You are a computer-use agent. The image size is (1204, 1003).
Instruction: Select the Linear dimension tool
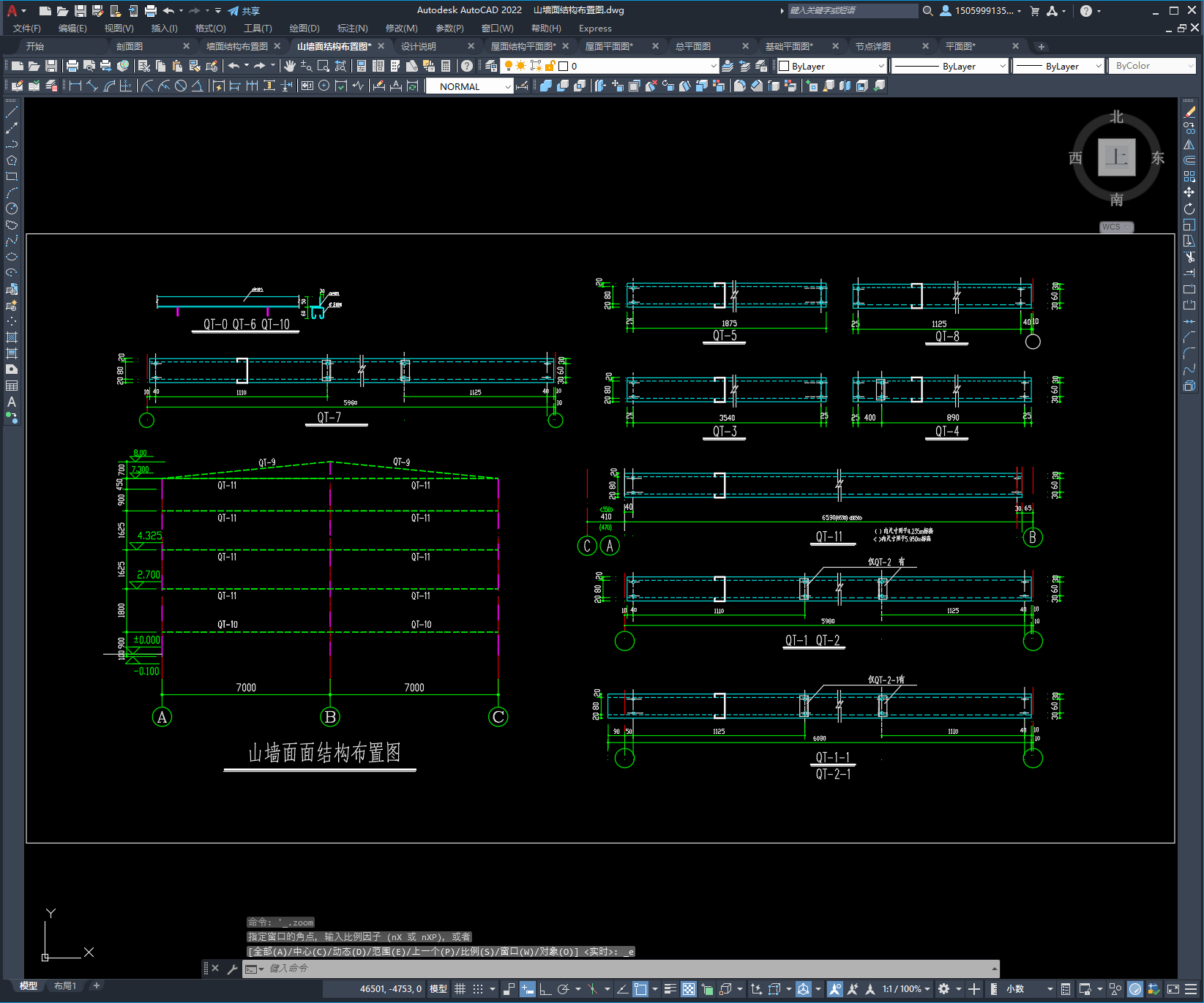tap(75, 86)
